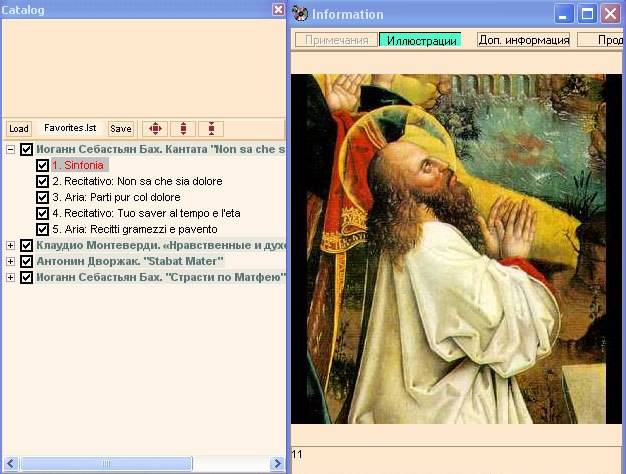Toggle checkbox for 2. Recitativo: Non sa che sia dolore
The height and width of the screenshot is (474, 626).
click(x=42, y=181)
